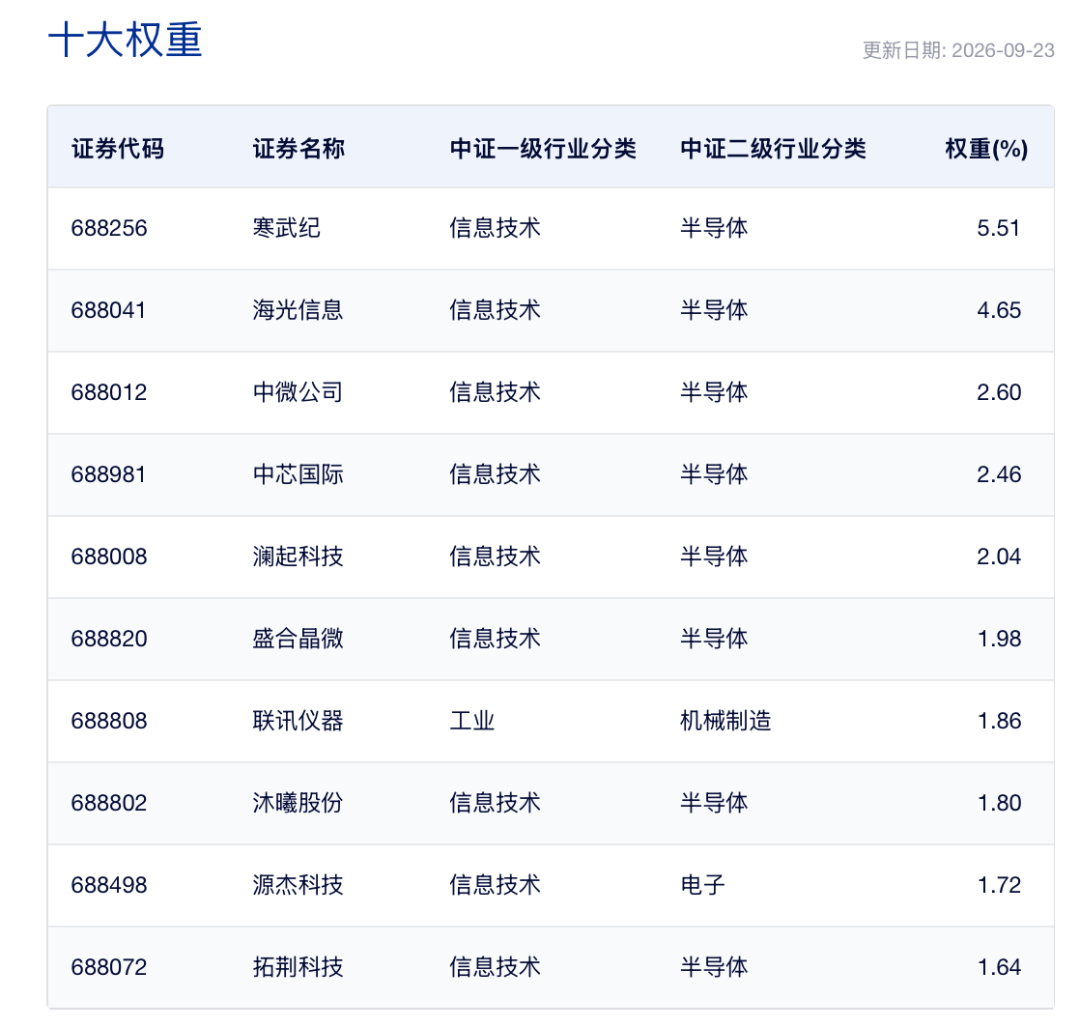Screen dimensions: 1080x1028
Task: Click 半导体 in the 中芯国际 row
Action: (x=714, y=474)
